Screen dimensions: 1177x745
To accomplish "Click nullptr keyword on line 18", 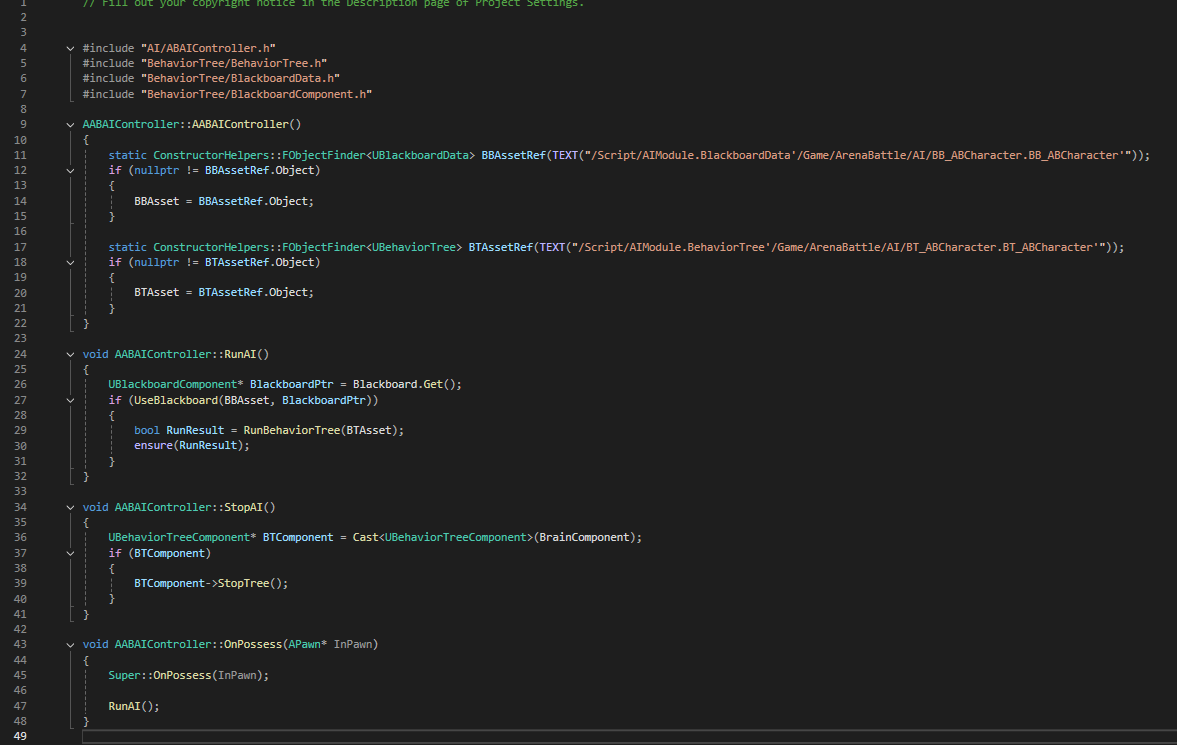I will click(x=156, y=262).
